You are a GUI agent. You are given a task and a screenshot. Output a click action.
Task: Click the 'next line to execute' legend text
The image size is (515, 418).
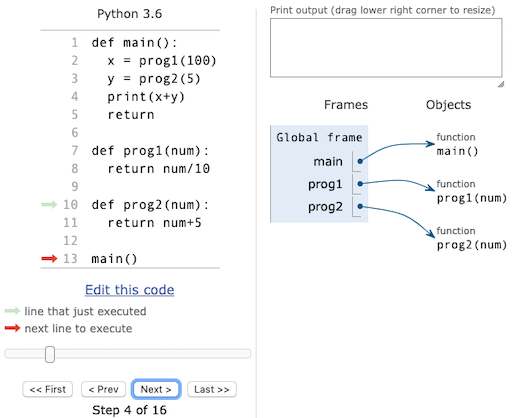point(78,329)
